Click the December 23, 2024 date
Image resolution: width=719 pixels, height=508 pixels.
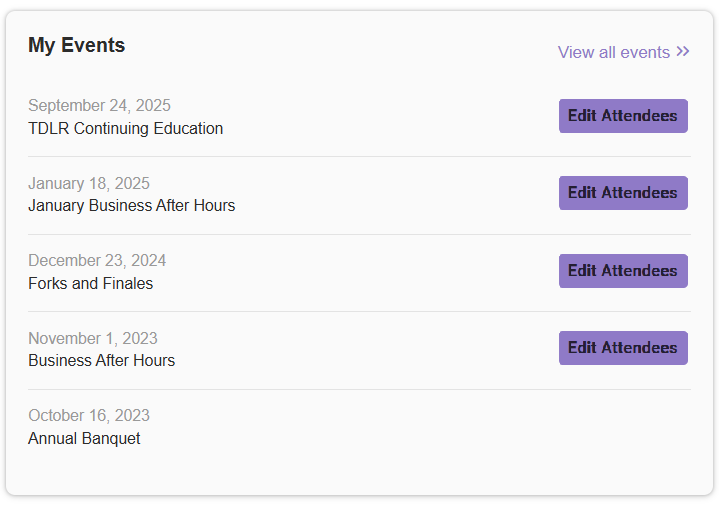coord(97,260)
